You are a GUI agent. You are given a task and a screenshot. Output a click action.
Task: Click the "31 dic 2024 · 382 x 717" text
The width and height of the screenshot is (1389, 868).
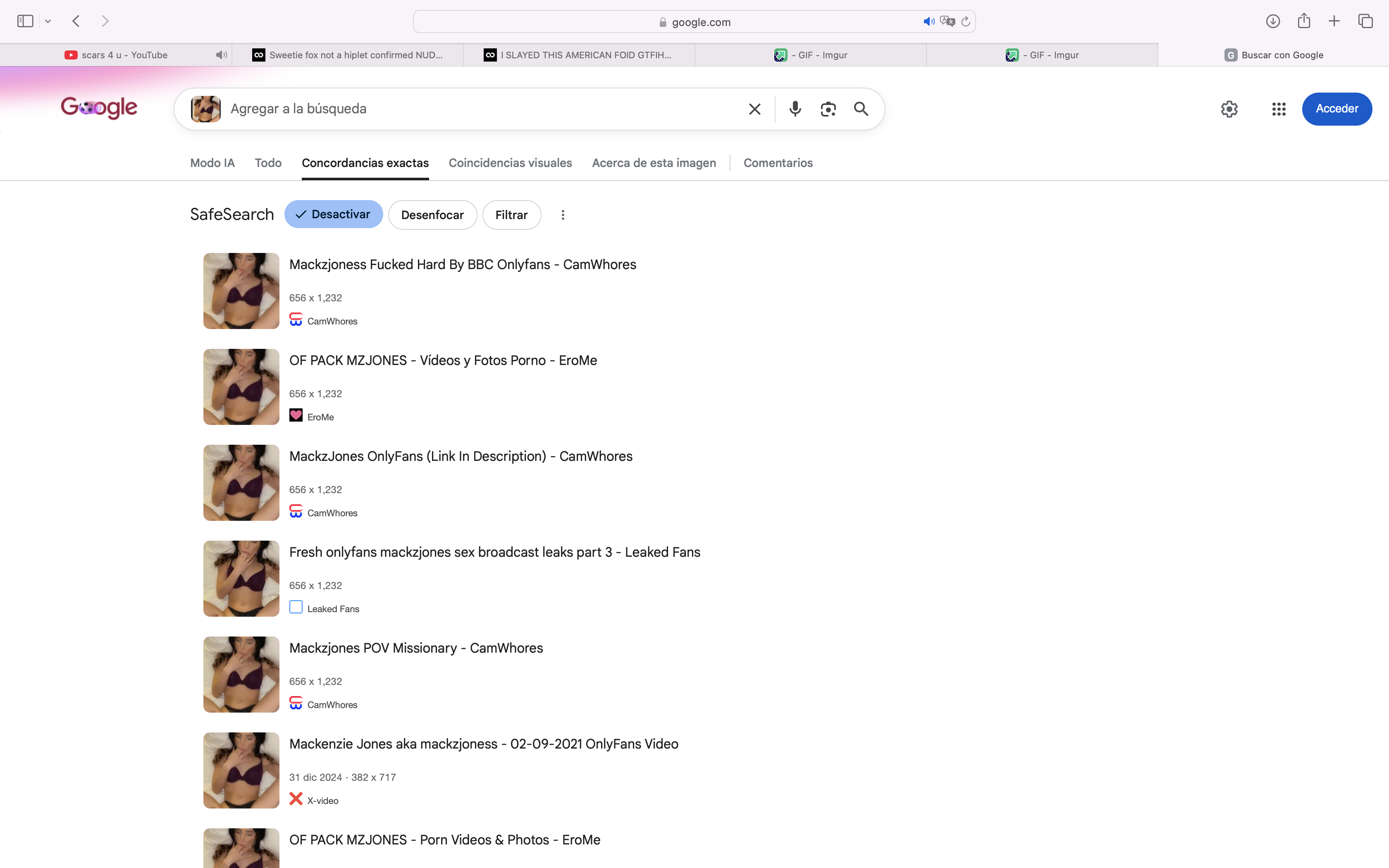(342, 777)
